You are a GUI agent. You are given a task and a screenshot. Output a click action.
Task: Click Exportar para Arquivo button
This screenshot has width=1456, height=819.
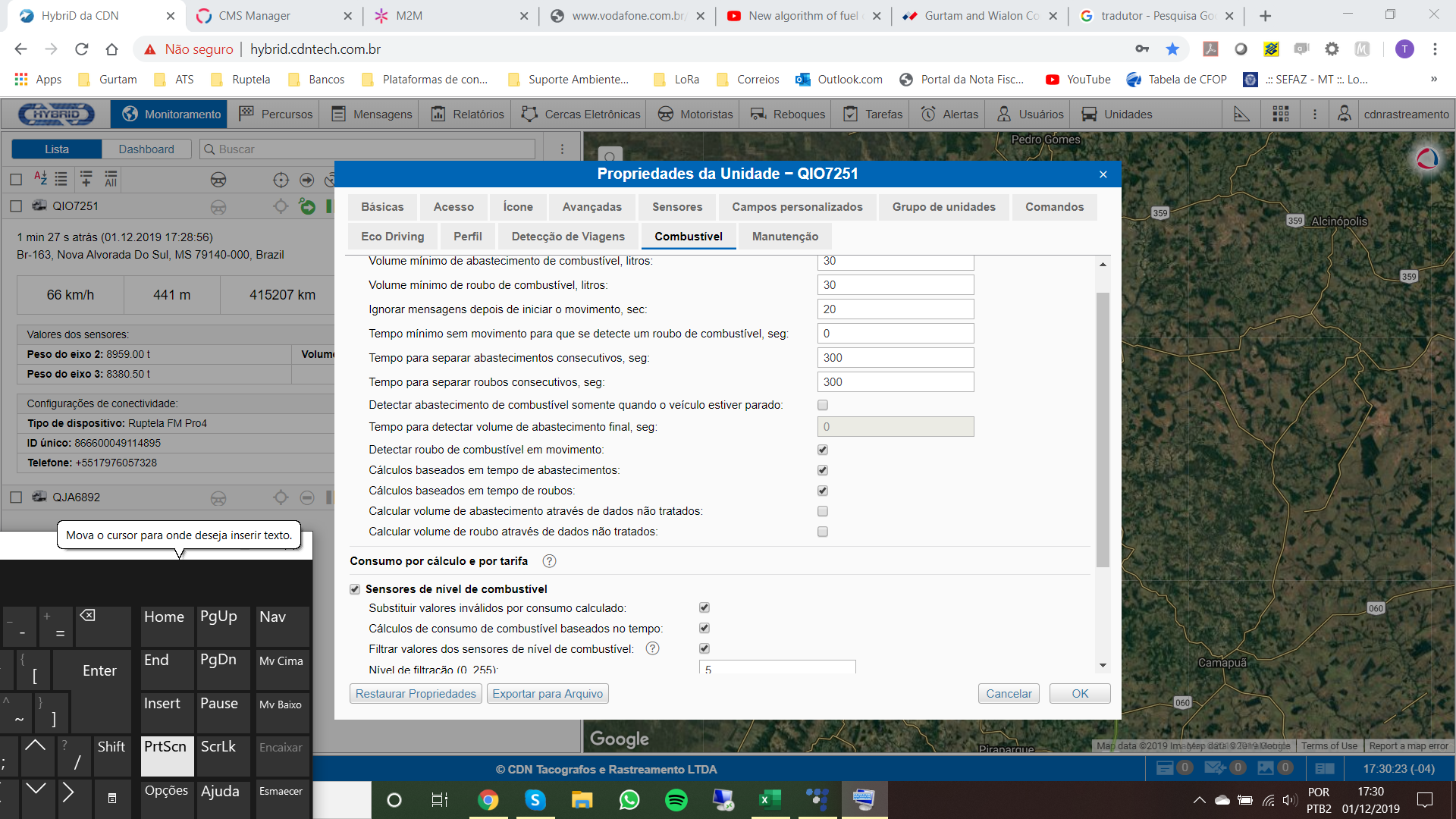coord(548,694)
